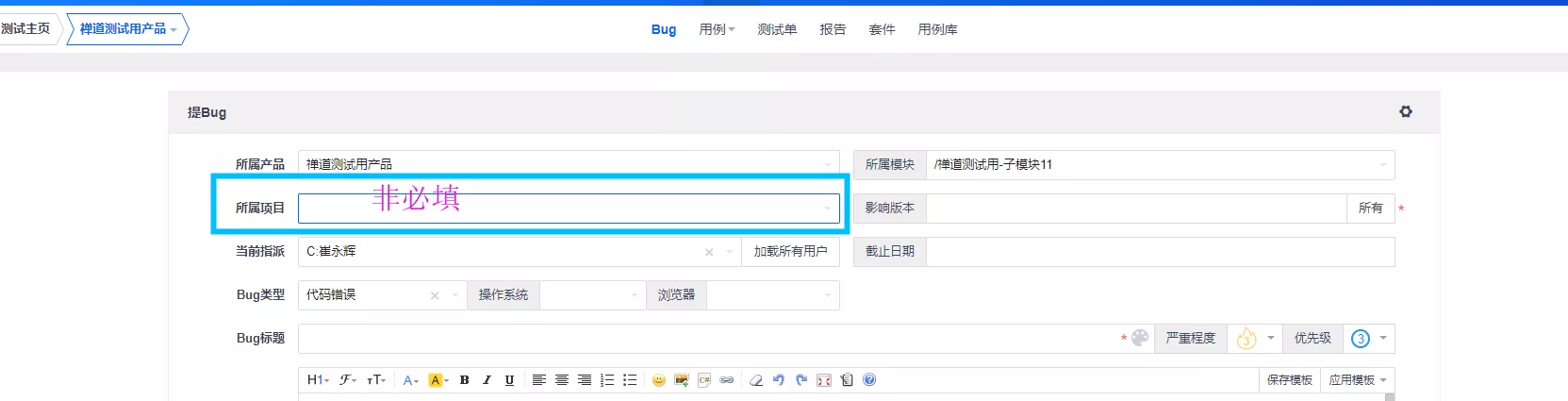Insert a code block
The width and height of the screenshot is (1568, 401).
coord(704,380)
